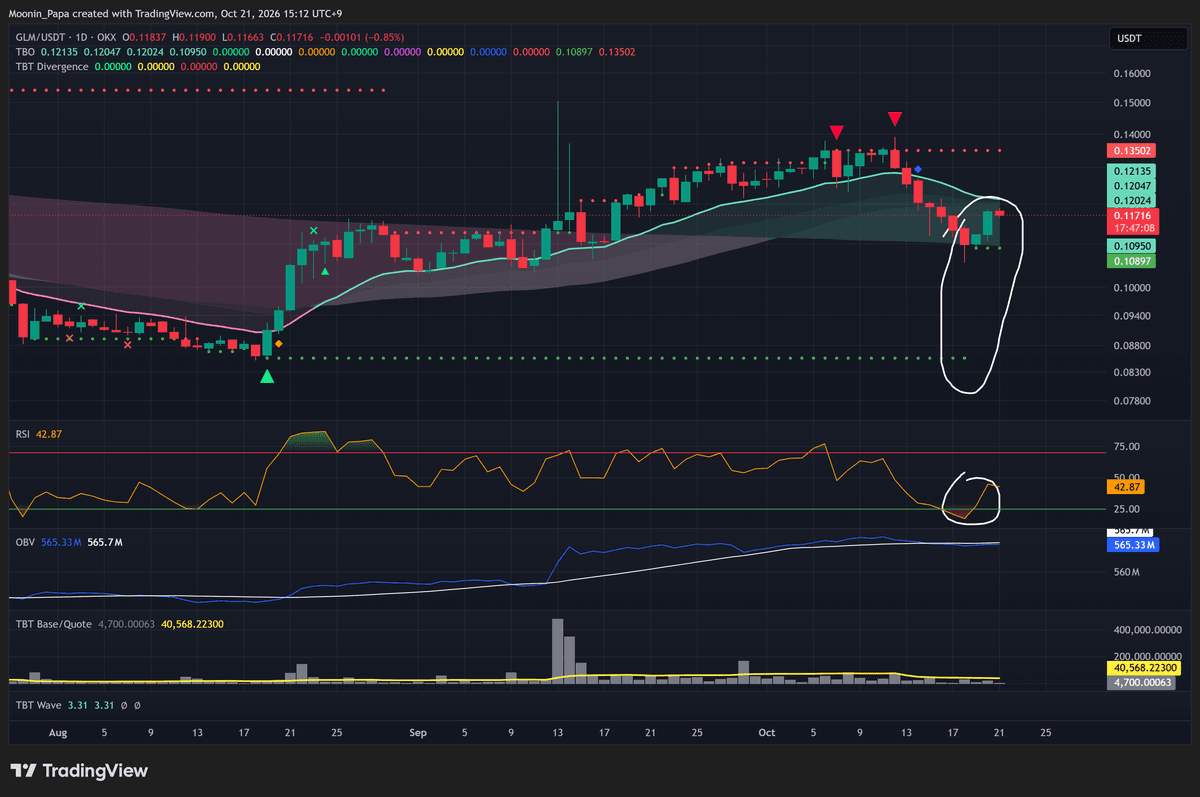
Task: Click the second red down-triangle sell marker
Action: [x=895, y=119]
